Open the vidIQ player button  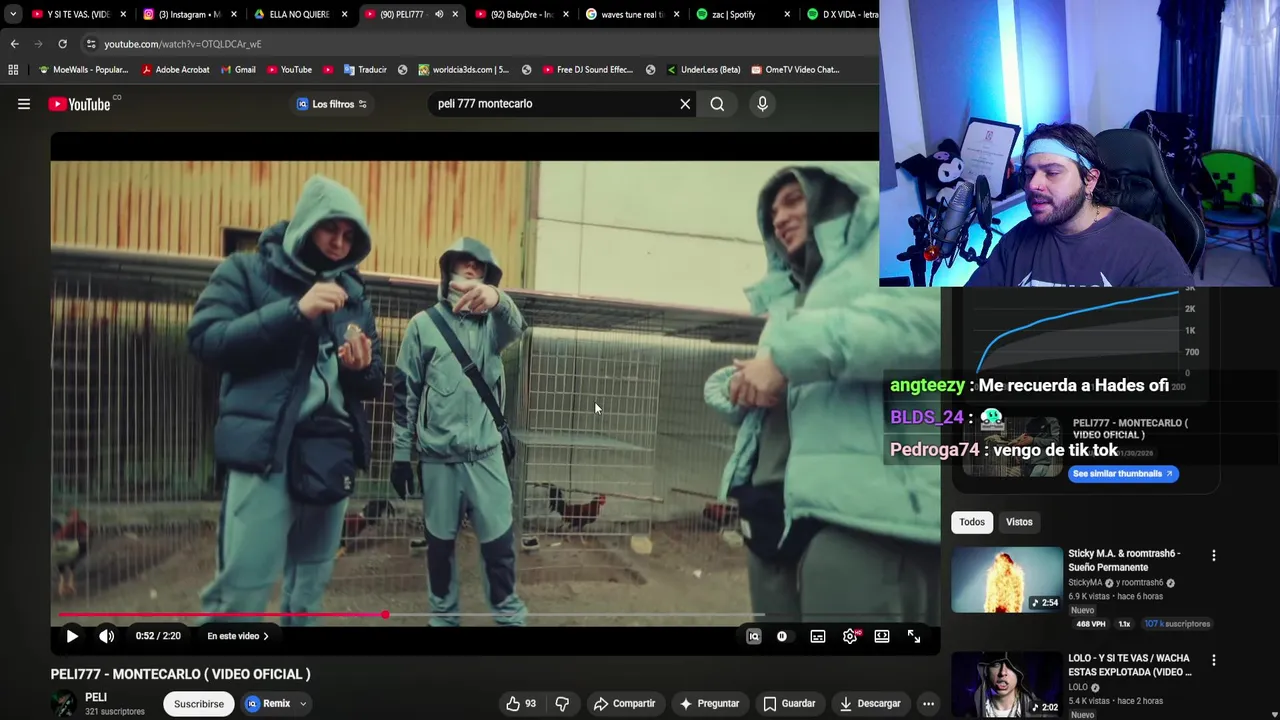point(754,636)
